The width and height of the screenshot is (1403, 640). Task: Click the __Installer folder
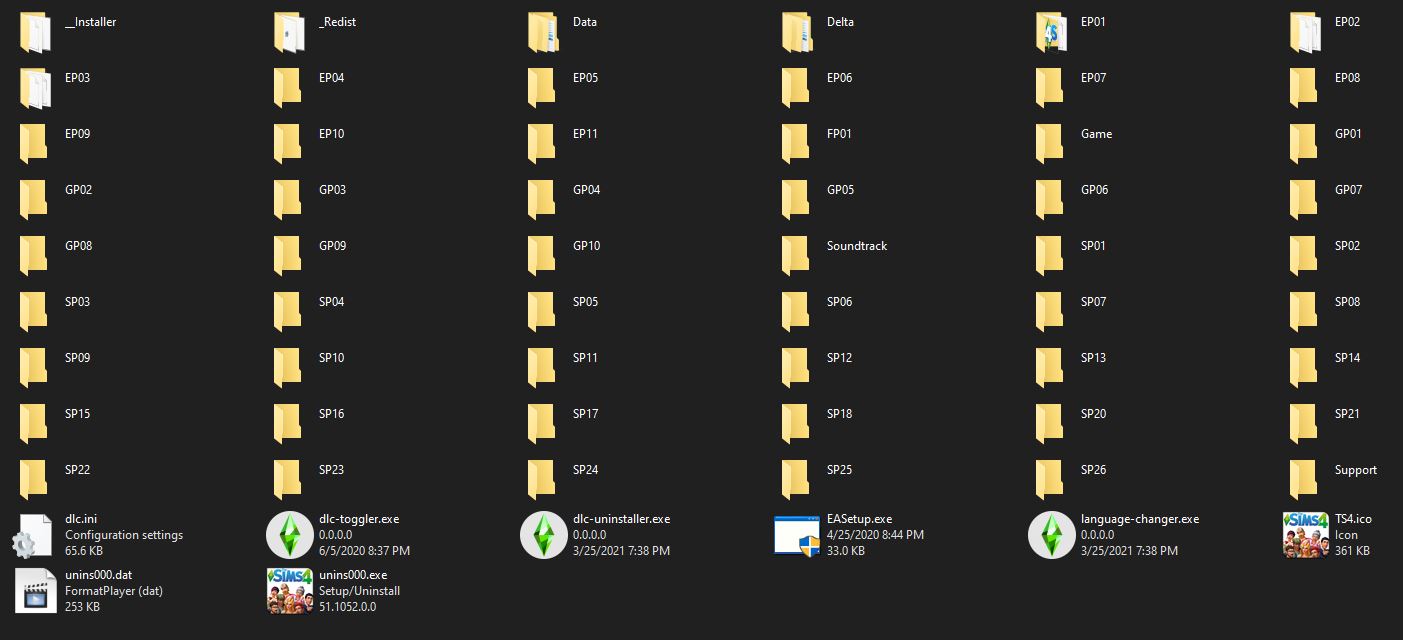point(35,33)
